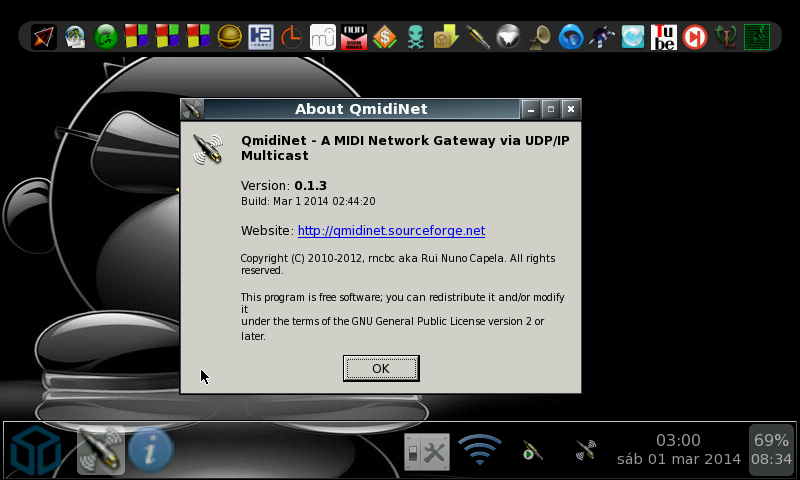Open the orange dollar-sign diamond icon
This screenshot has width=800, height=480.
point(385,37)
